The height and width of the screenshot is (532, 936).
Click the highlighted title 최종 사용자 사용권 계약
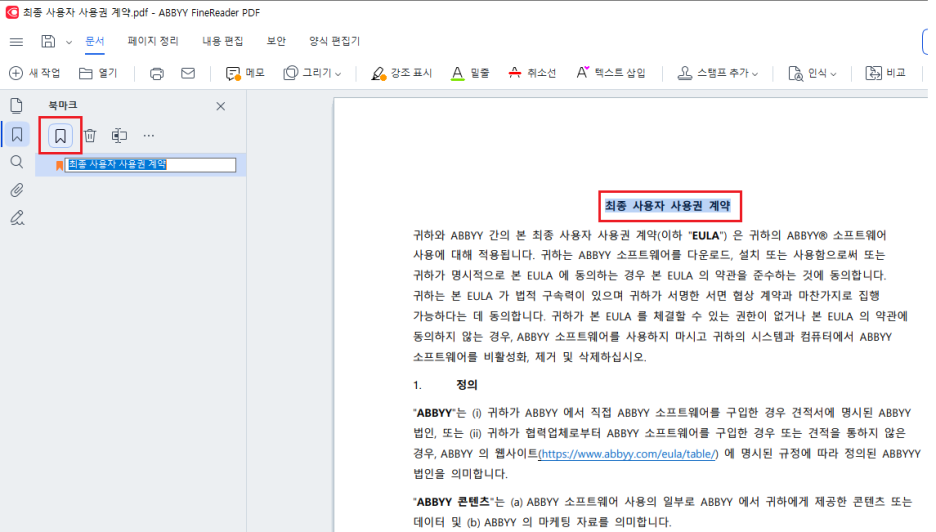click(668, 206)
